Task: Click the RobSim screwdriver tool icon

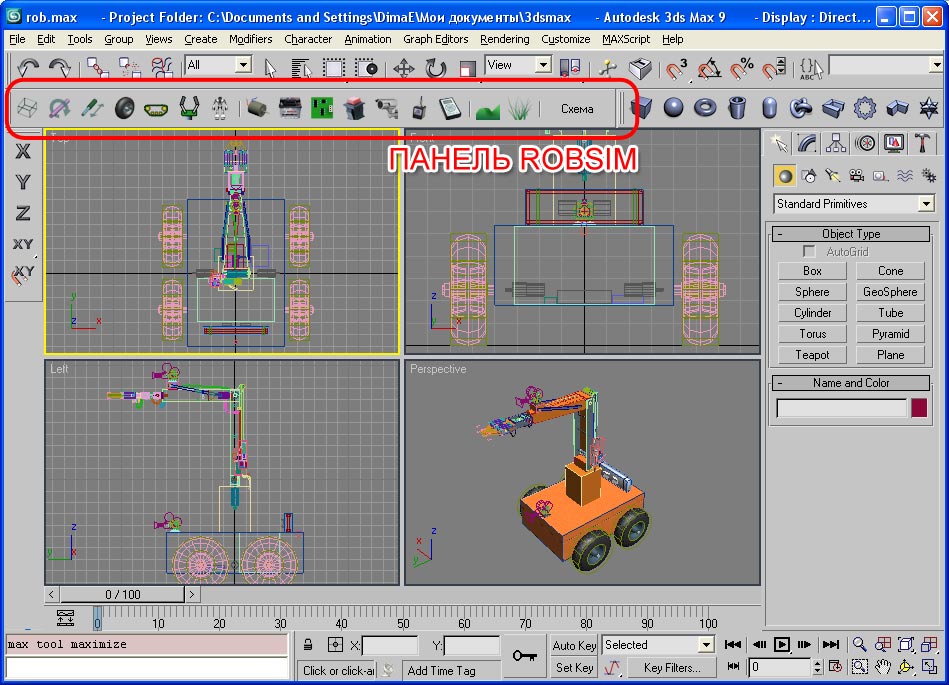Action: (x=93, y=108)
